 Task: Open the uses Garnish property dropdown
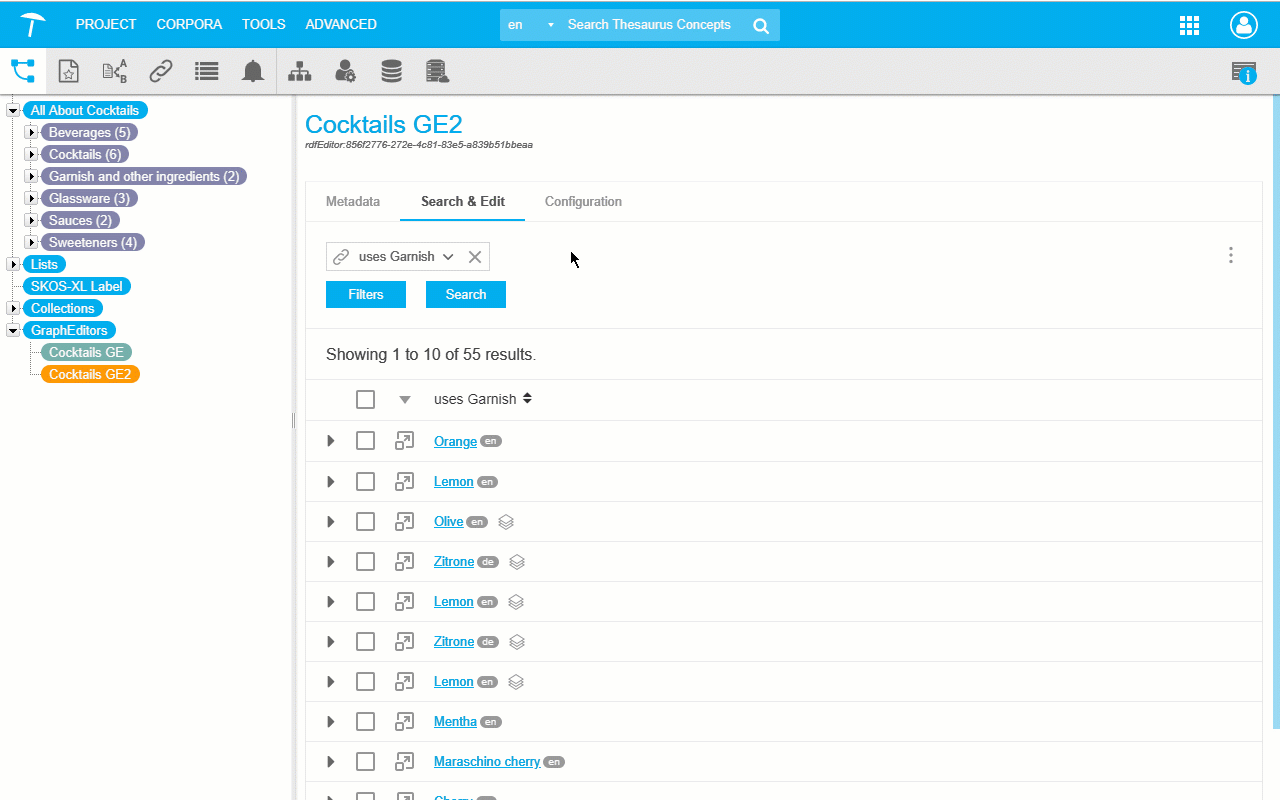coord(448,257)
